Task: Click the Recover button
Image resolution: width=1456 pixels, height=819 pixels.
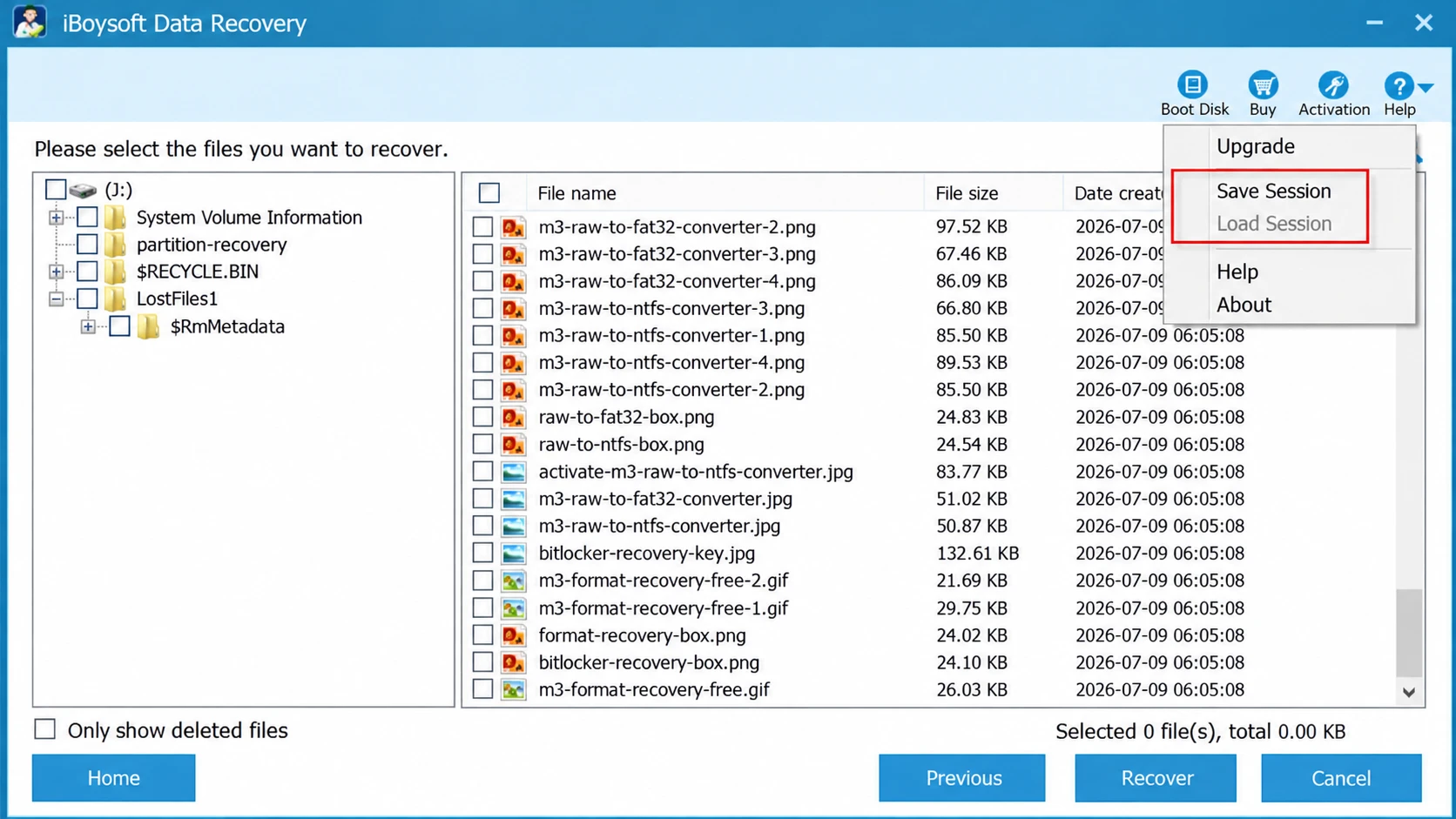Action: (x=1156, y=777)
